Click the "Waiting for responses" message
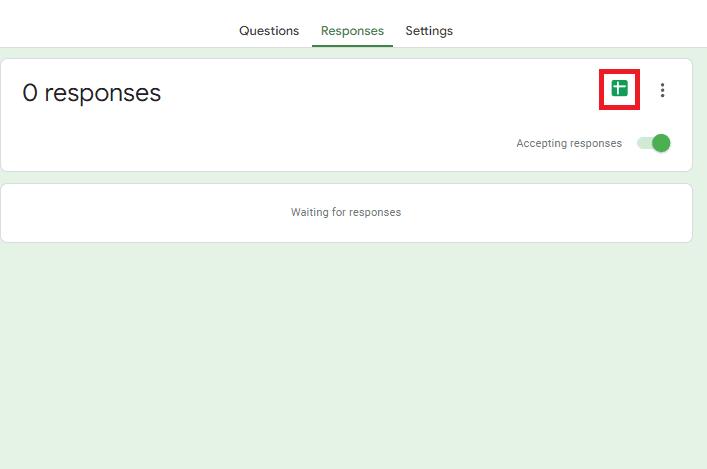The height and width of the screenshot is (469, 707). [346, 212]
